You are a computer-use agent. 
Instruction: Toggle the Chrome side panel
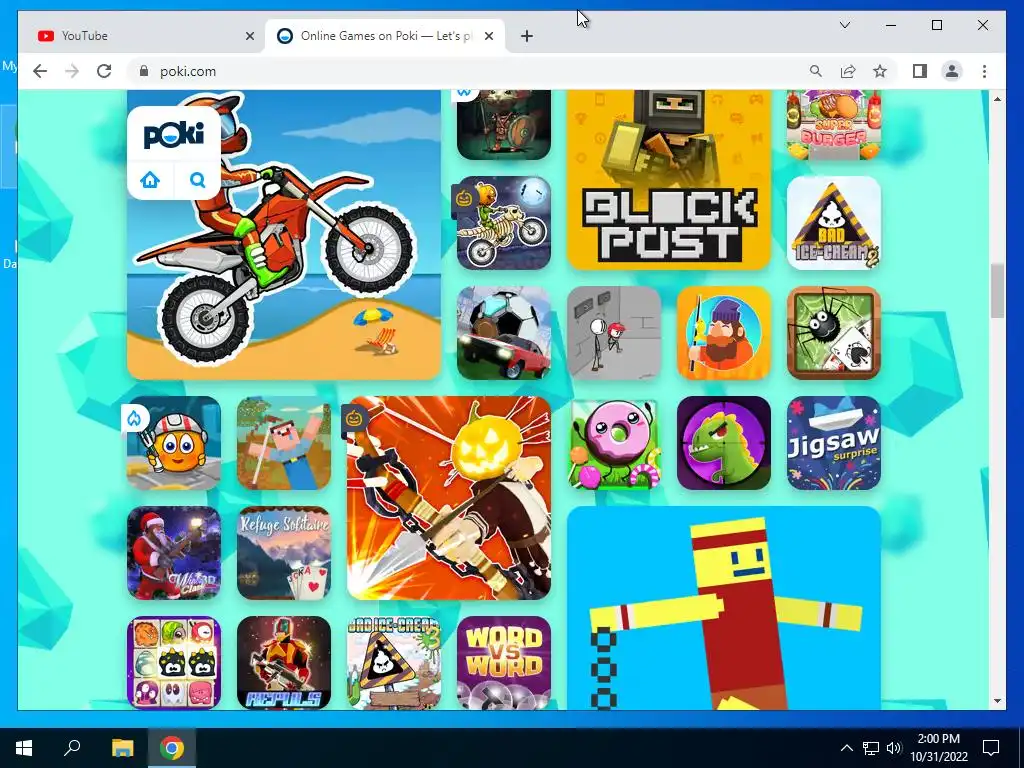pyautogui.click(x=920, y=71)
